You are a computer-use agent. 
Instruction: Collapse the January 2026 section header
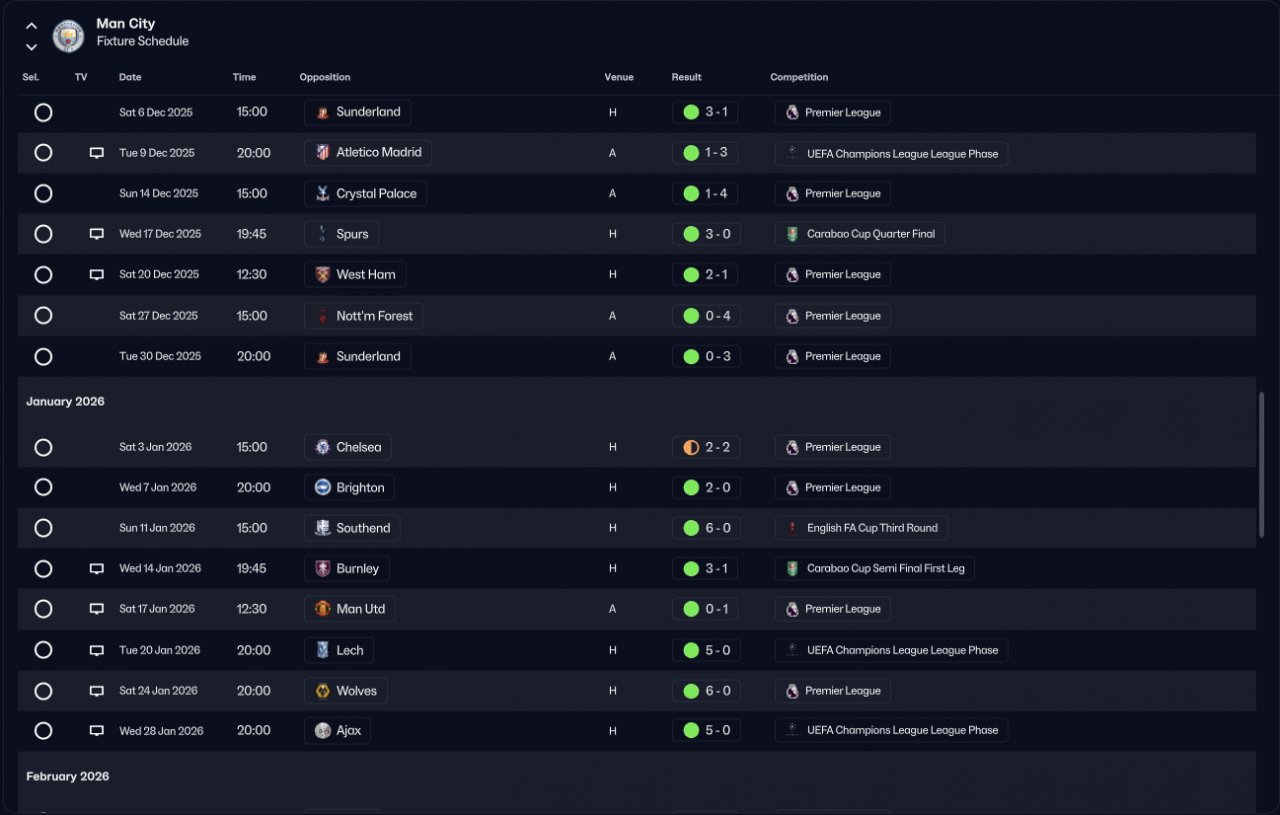click(65, 401)
